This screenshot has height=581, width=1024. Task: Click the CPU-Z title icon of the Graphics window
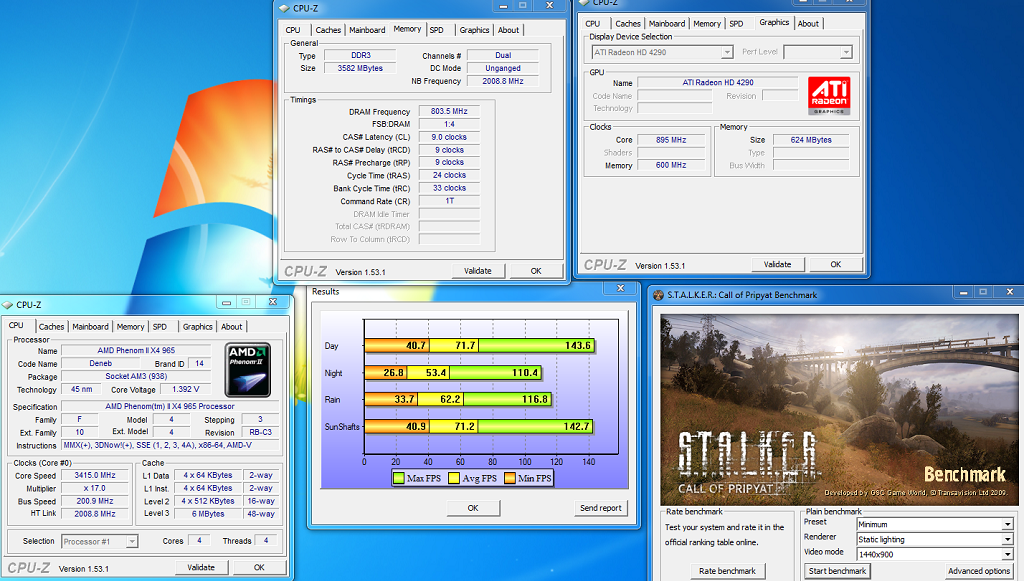point(586,1)
